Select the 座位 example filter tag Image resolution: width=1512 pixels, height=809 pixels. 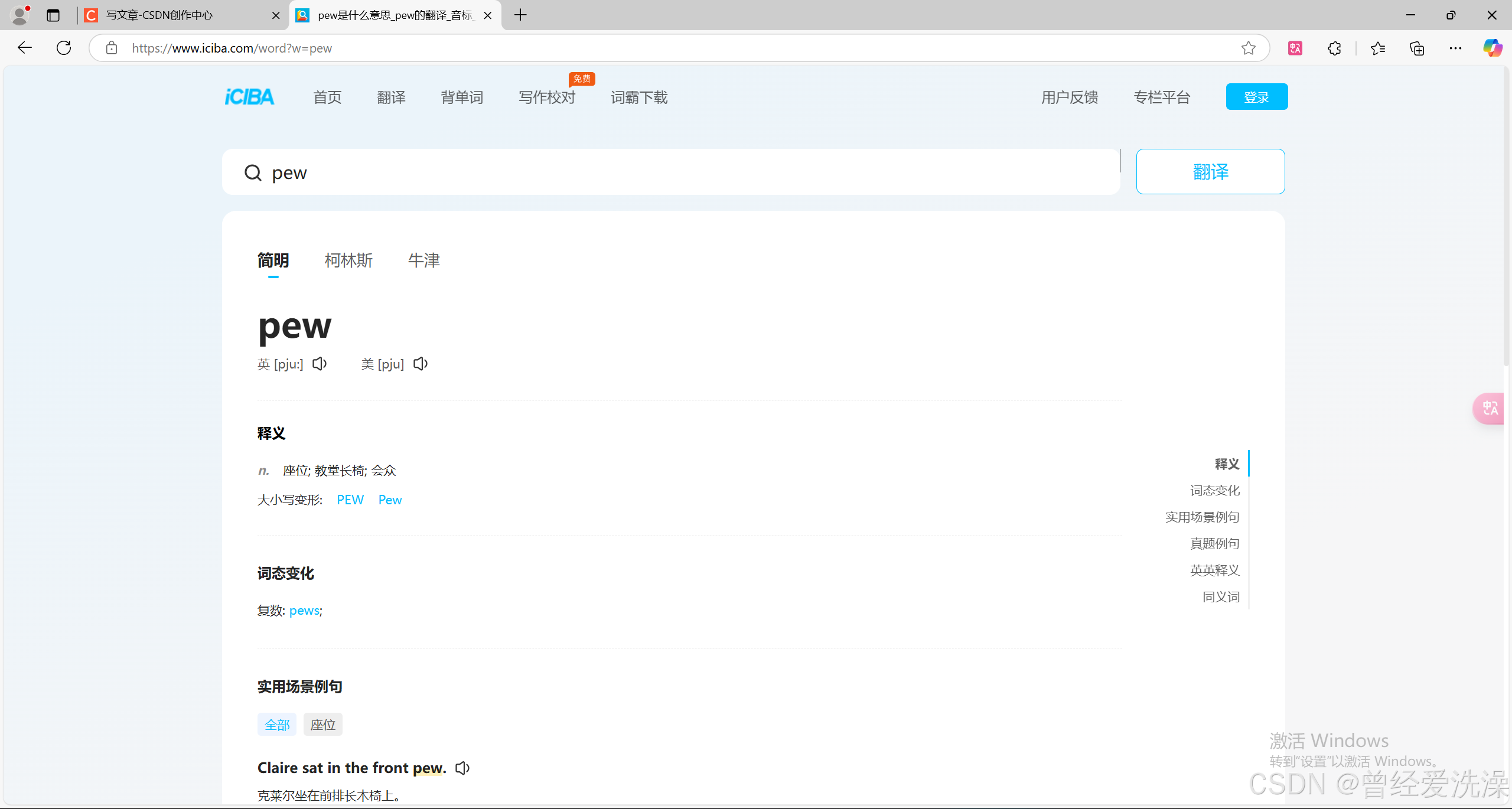click(322, 725)
